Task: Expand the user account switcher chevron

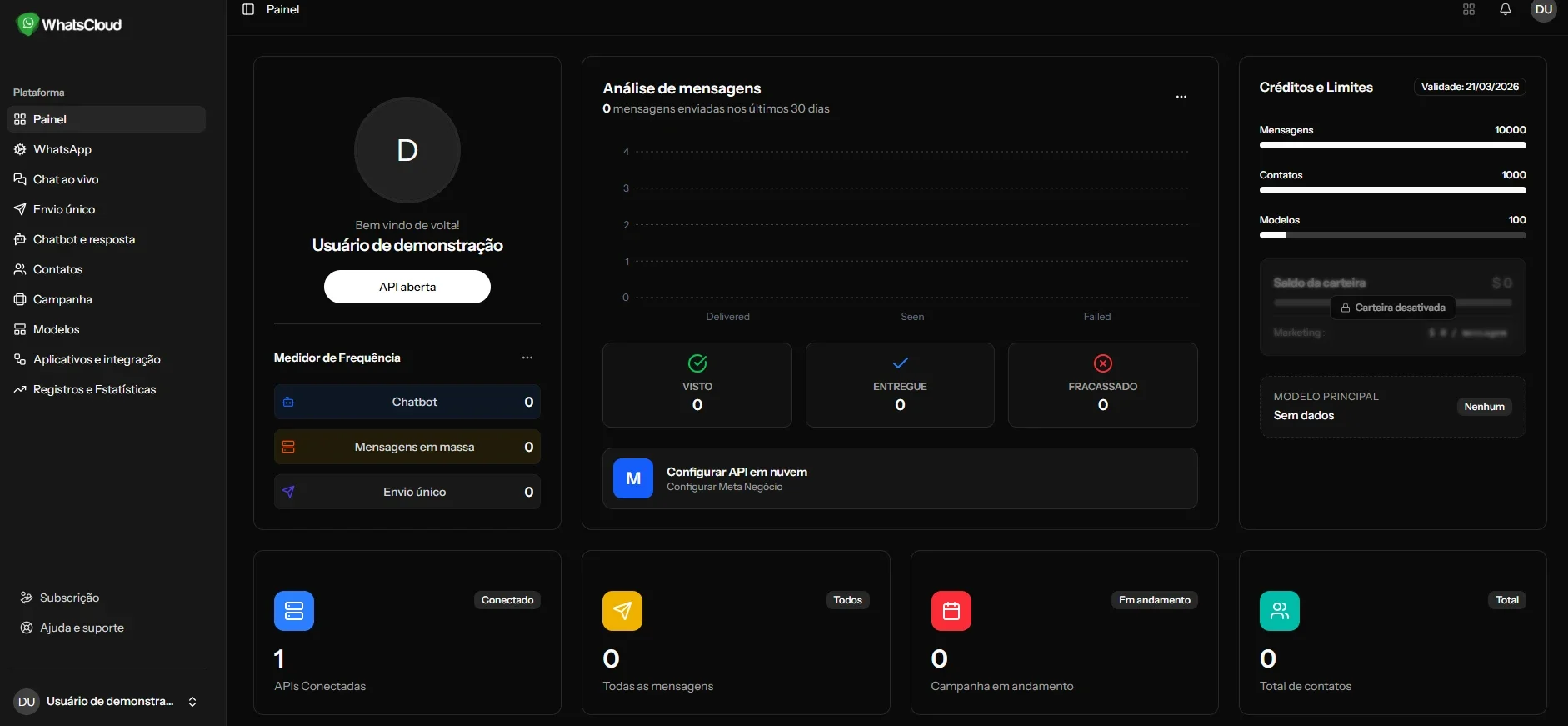Action: (192, 702)
